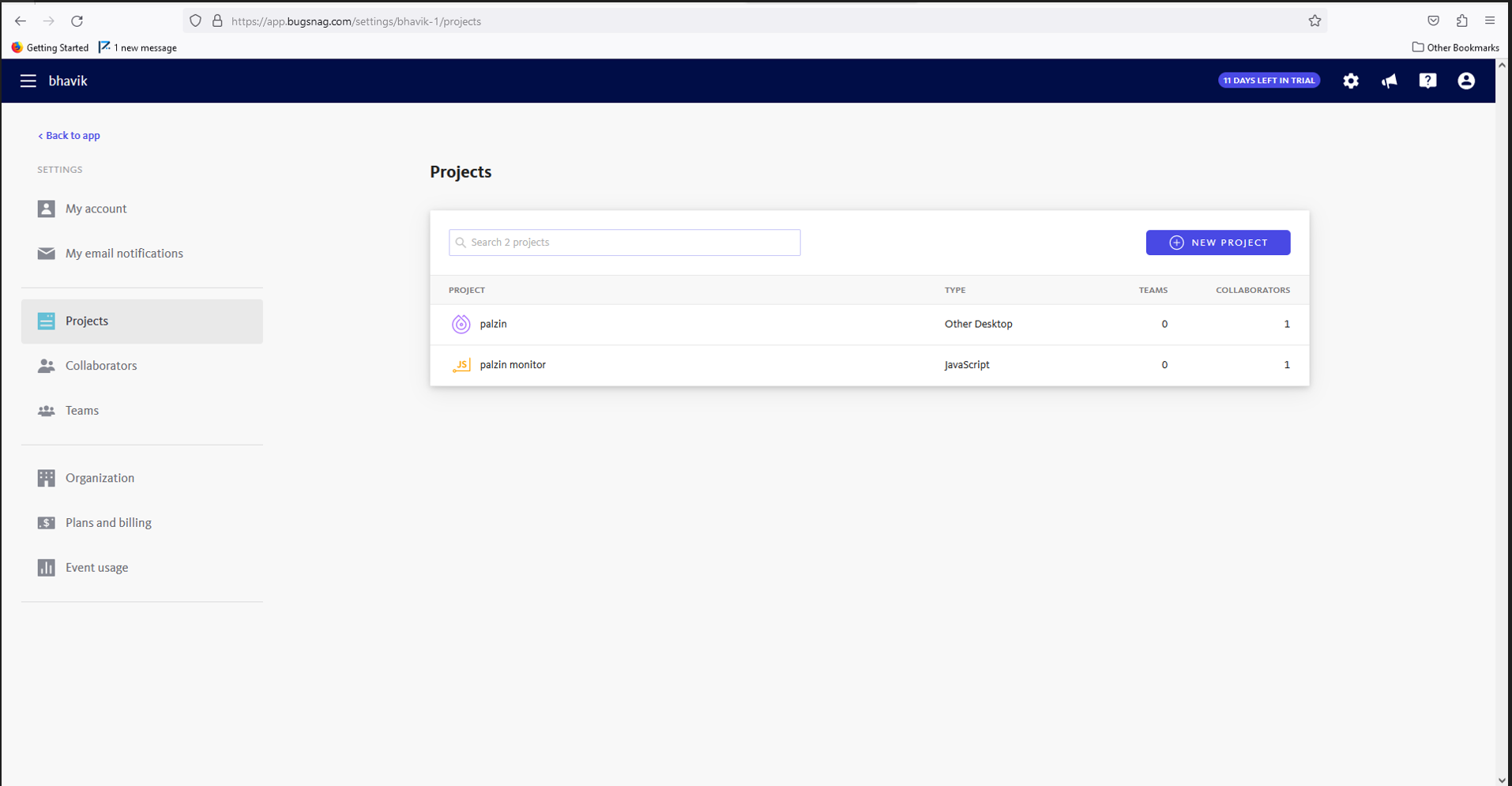
Task: Click the Plans and billing dollar icon
Action: click(47, 523)
